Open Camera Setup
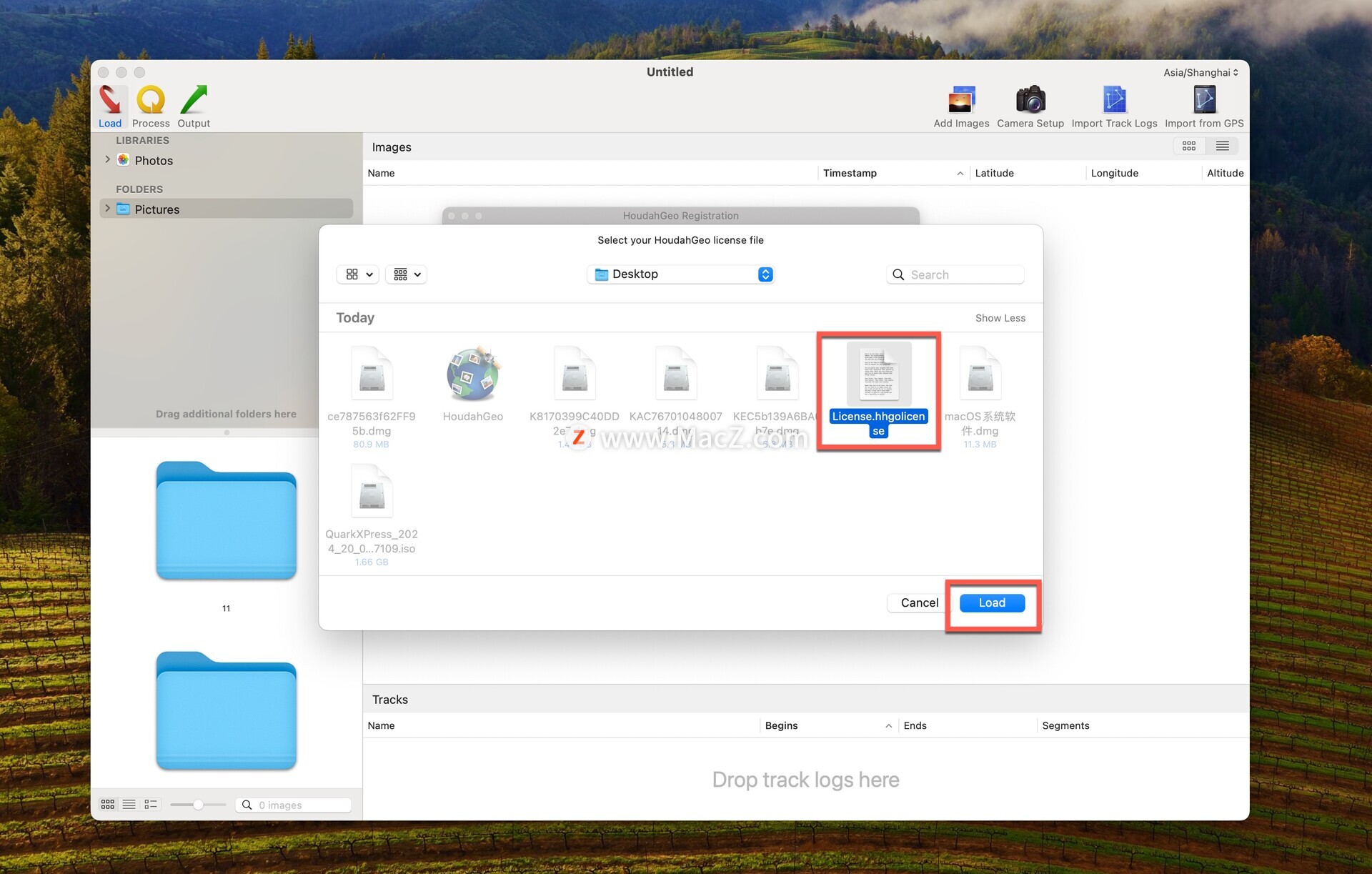 pyautogui.click(x=1030, y=106)
